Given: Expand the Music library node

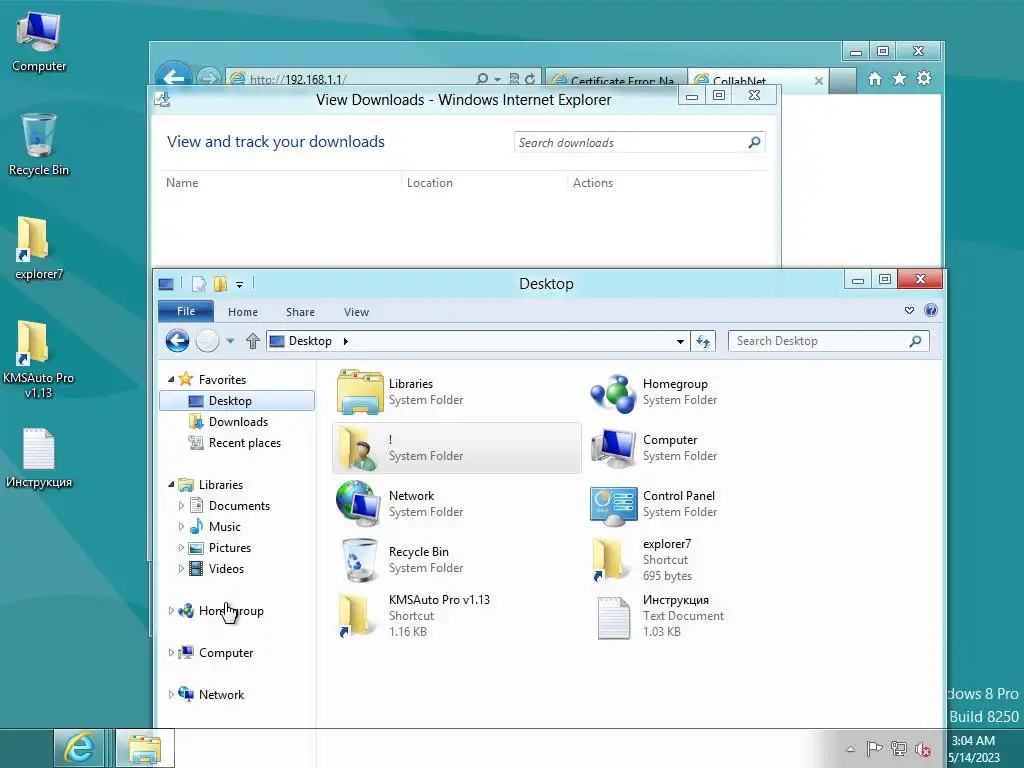Looking at the screenshot, I should point(181,526).
